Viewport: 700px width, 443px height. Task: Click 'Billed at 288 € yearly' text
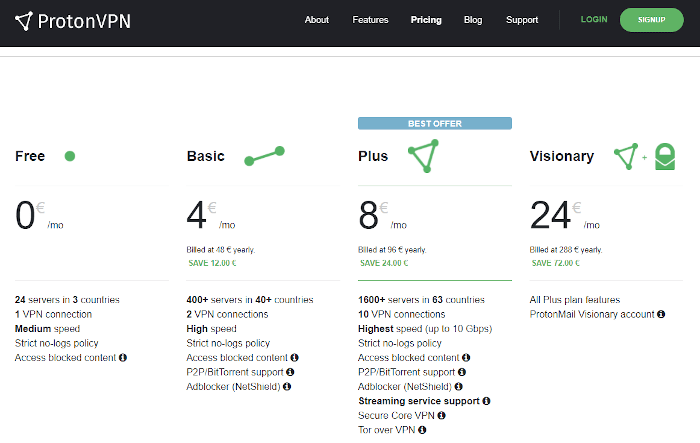tap(566, 250)
